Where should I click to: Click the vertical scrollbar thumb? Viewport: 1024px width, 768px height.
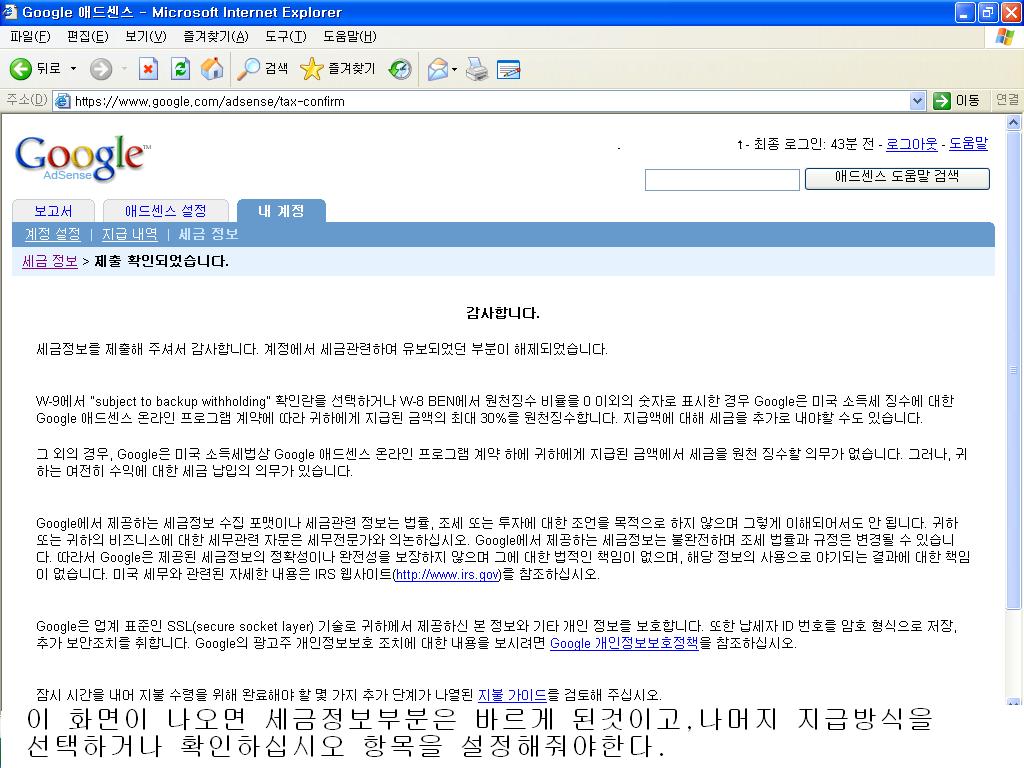pyautogui.click(x=1014, y=370)
